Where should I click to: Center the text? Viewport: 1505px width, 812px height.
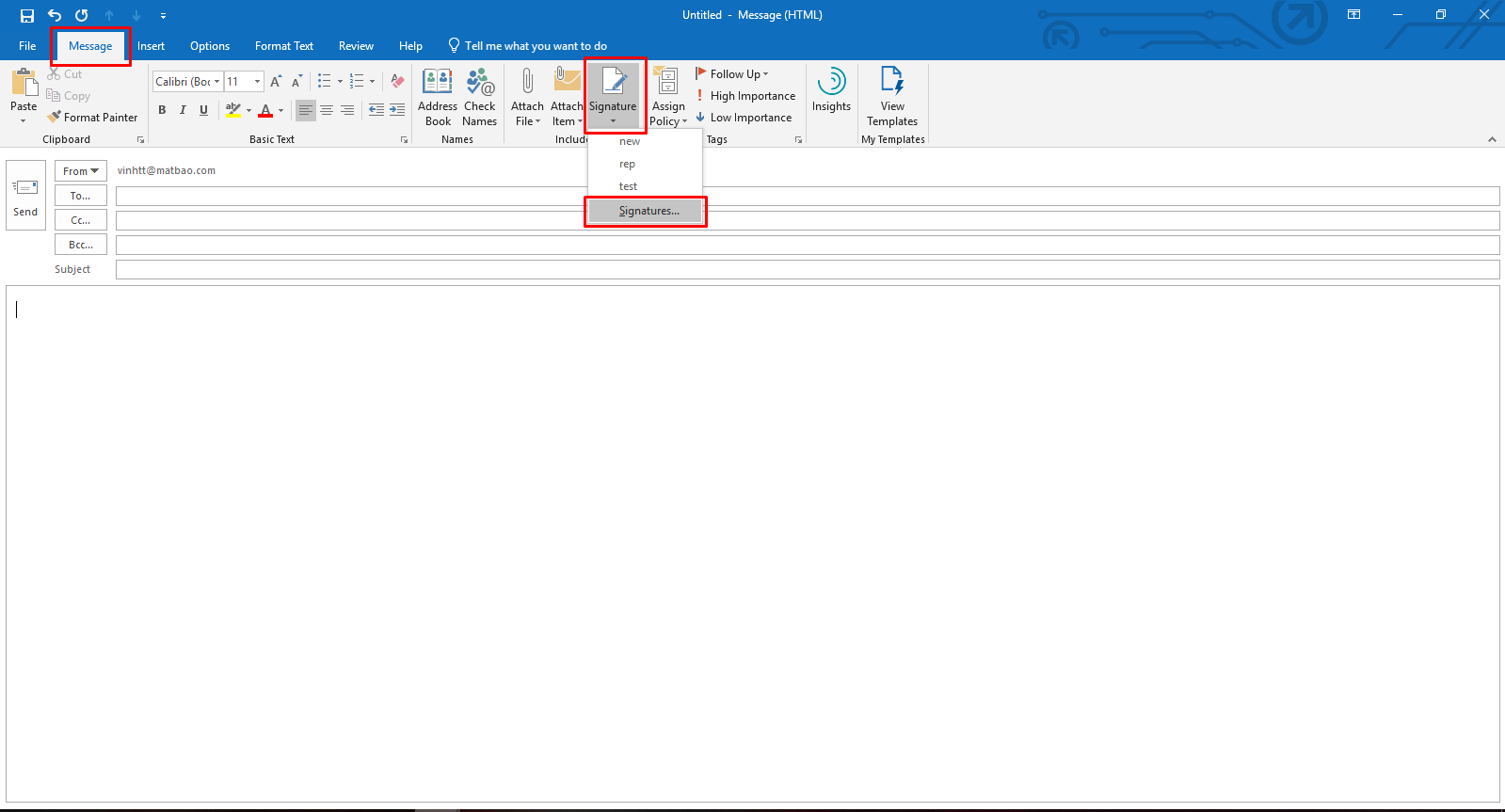pyautogui.click(x=327, y=110)
